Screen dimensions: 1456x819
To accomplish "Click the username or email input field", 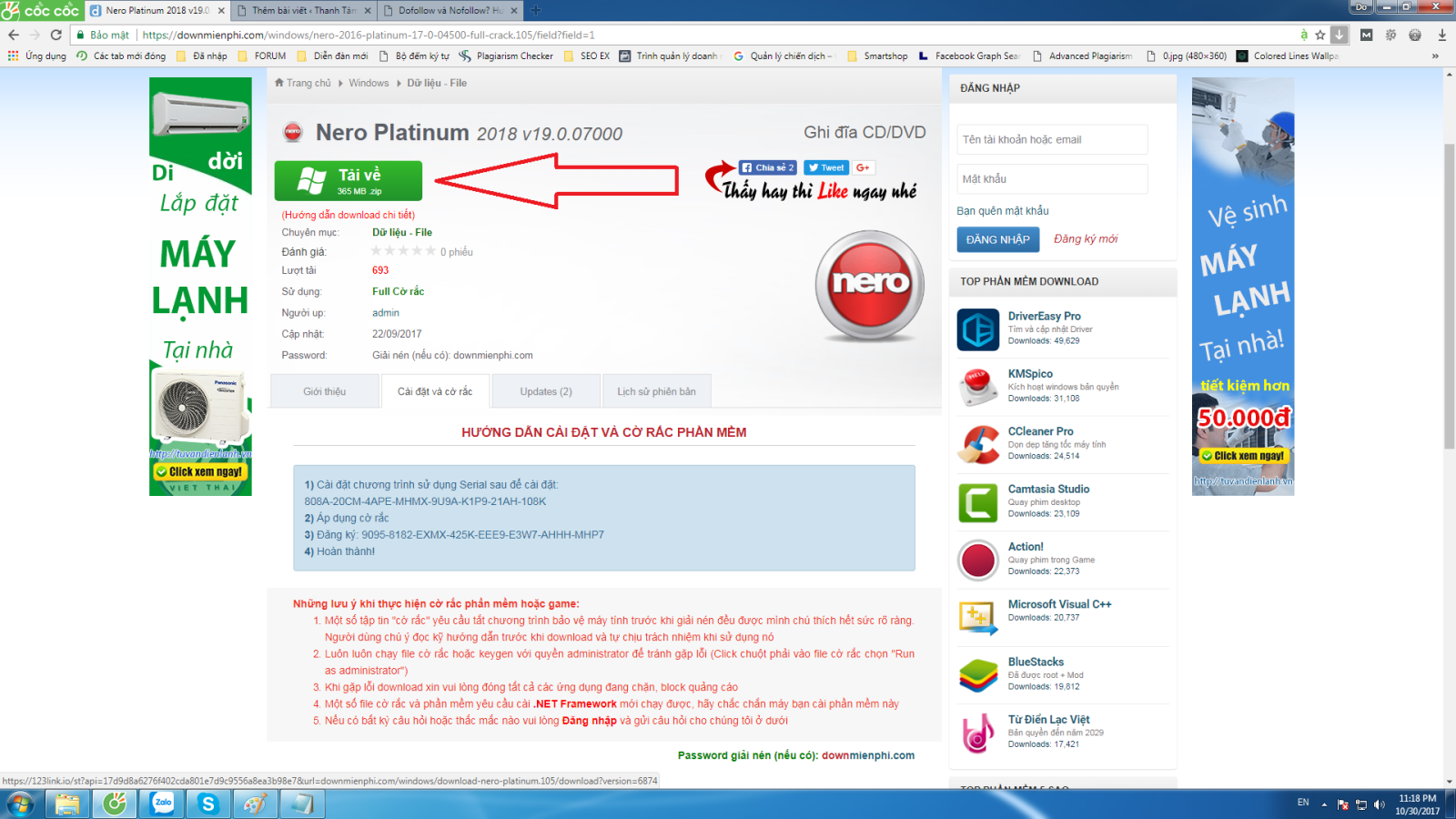I will [x=1051, y=139].
